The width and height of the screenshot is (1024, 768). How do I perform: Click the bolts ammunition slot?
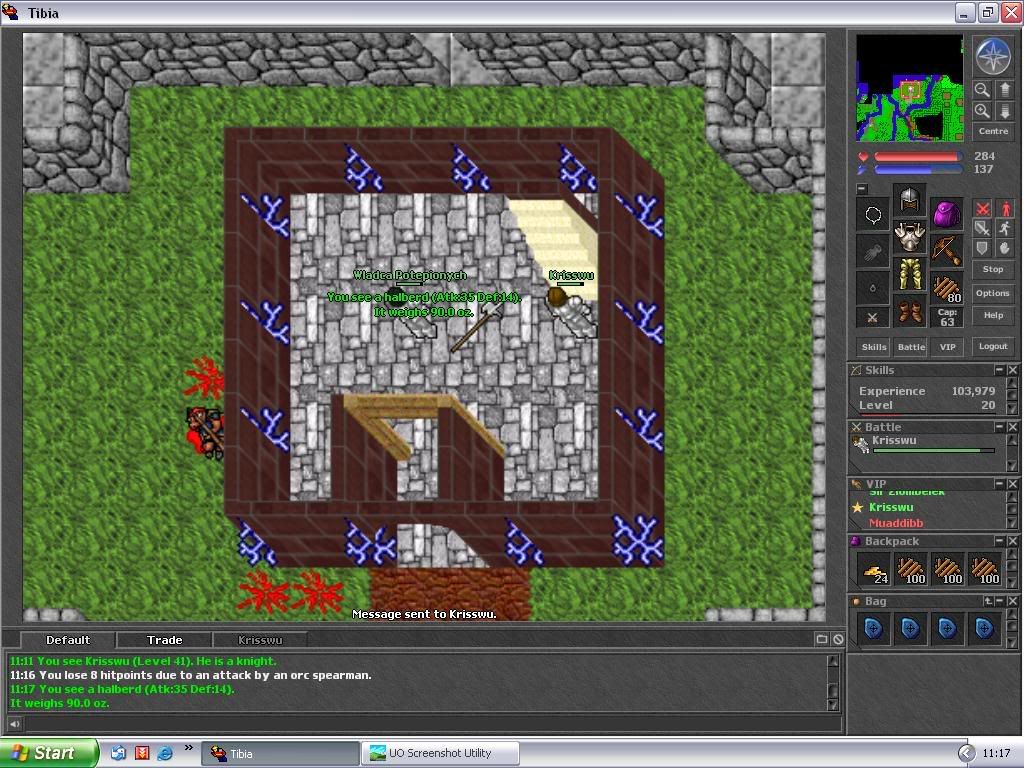point(946,287)
